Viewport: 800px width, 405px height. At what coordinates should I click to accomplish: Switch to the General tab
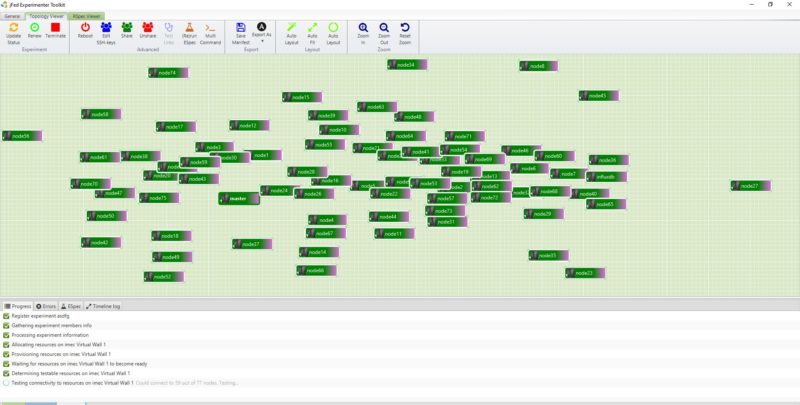click(x=13, y=16)
